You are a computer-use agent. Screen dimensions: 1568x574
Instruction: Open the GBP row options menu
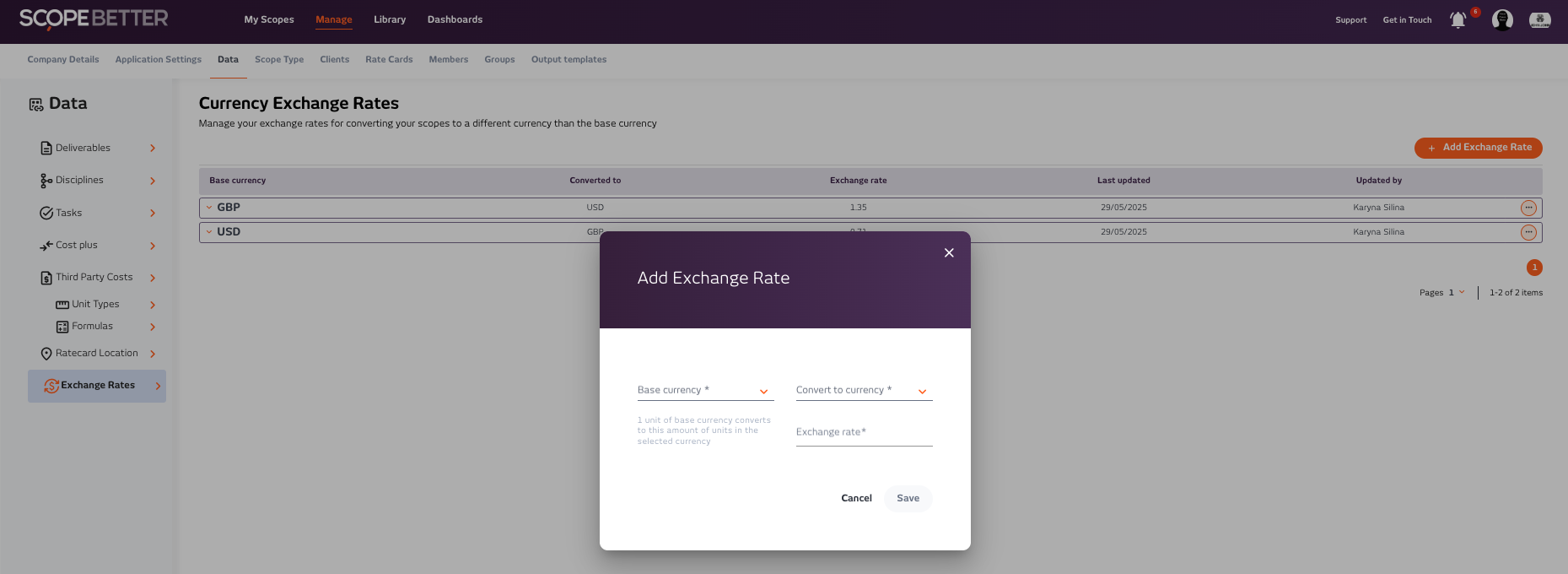(1528, 208)
